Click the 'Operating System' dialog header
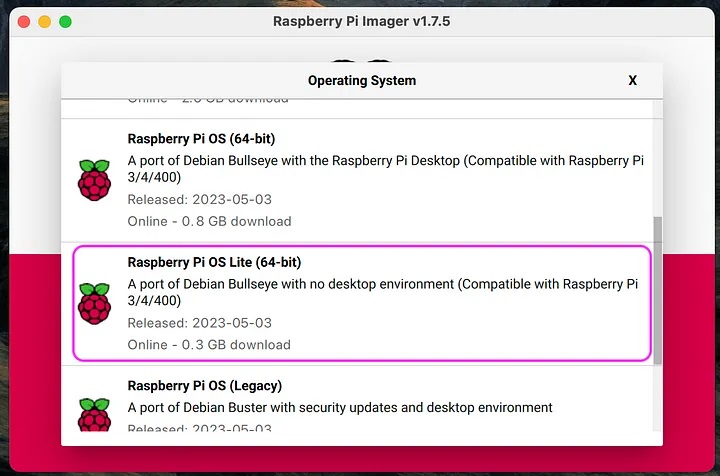720x476 pixels. click(361, 80)
